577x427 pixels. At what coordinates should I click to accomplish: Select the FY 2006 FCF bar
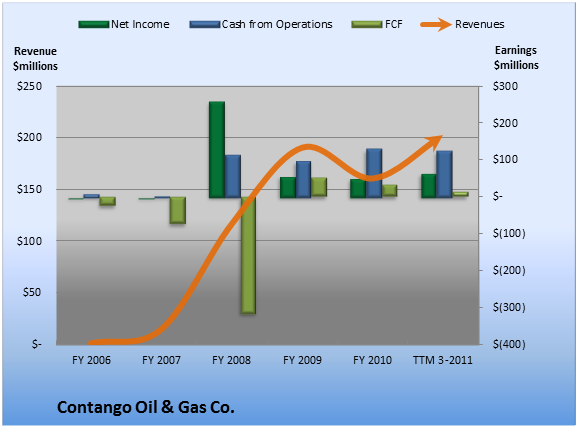pyautogui.click(x=107, y=201)
